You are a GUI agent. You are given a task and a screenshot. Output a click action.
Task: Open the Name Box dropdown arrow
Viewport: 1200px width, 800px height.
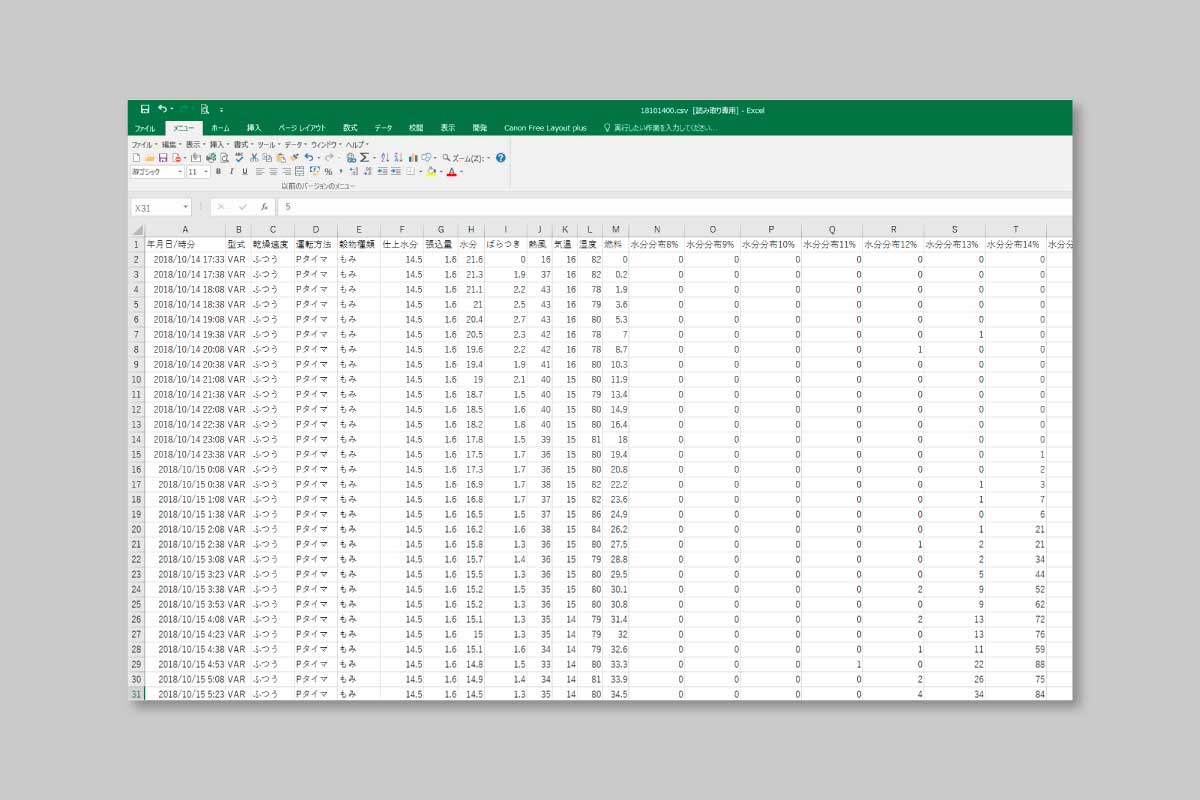coord(186,207)
